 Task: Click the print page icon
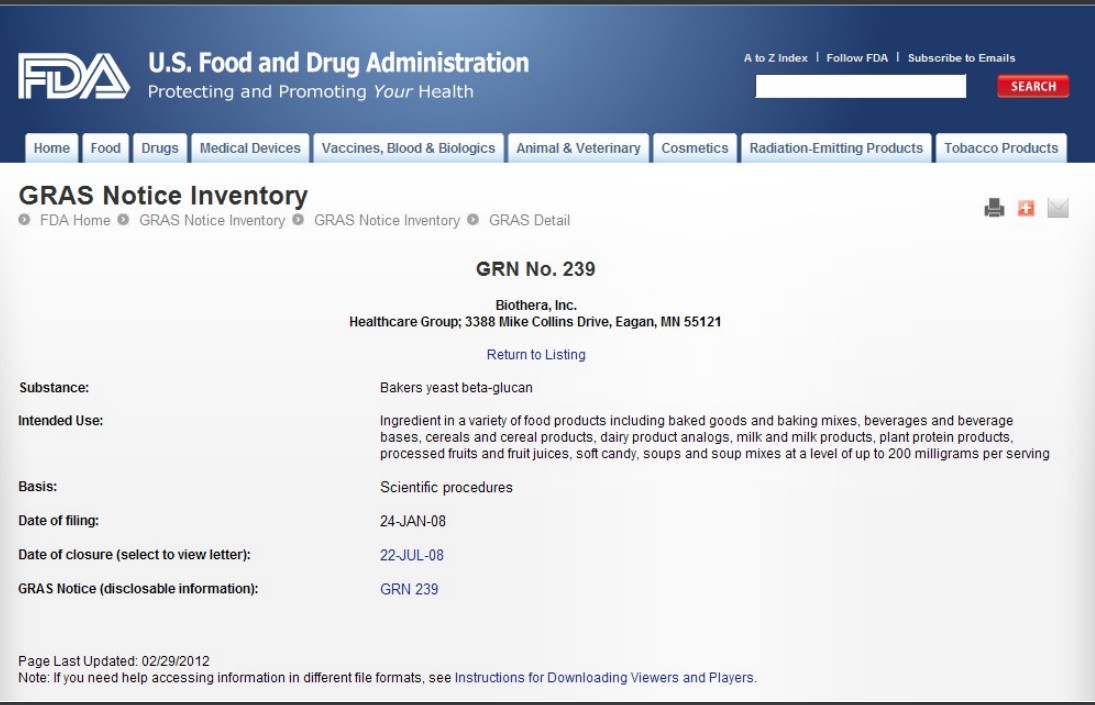pyautogui.click(x=994, y=208)
